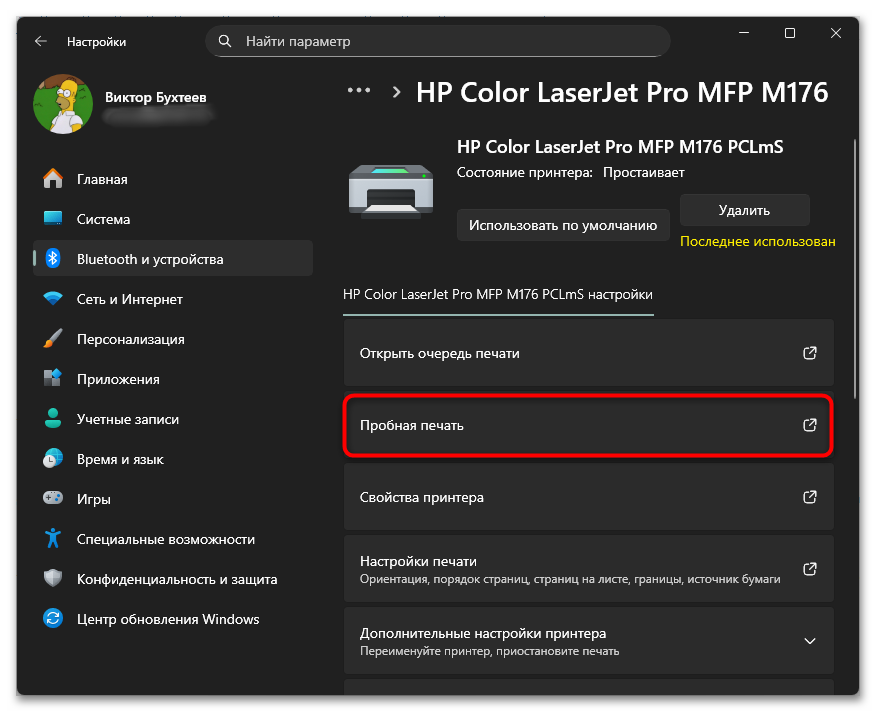
Task: Click the search magnifier icon
Action: click(225, 41)
